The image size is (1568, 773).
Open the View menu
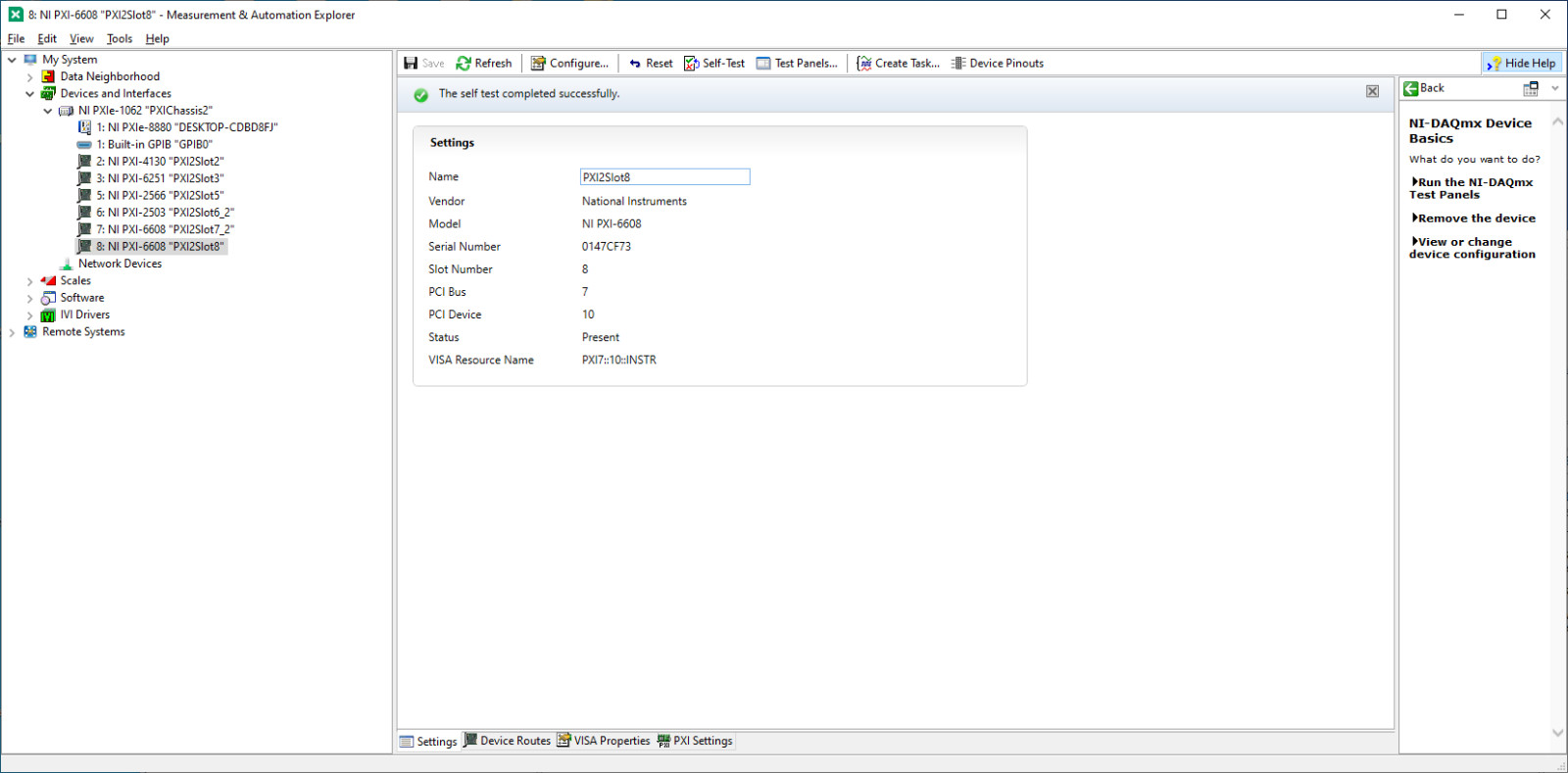click(81, 39)
